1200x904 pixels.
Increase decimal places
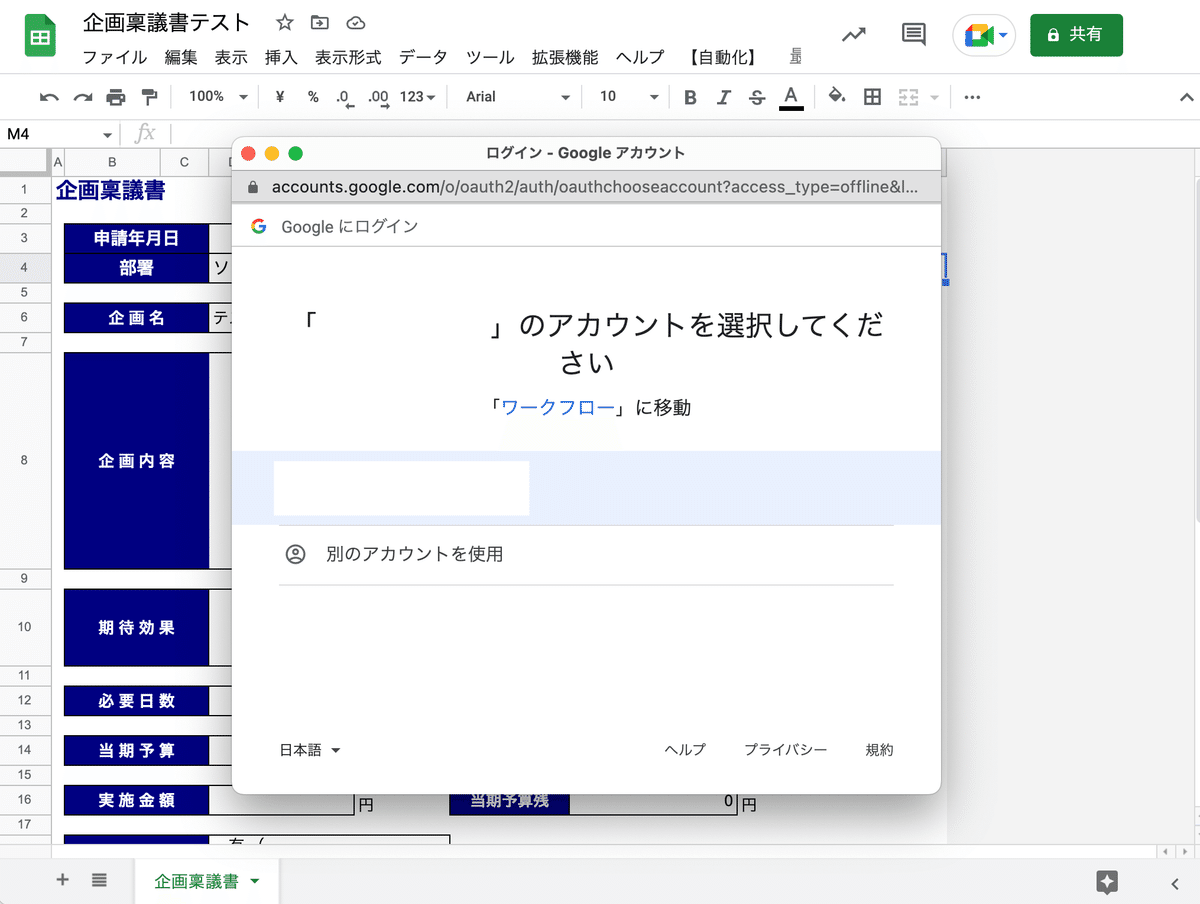[x=378, y=97]
